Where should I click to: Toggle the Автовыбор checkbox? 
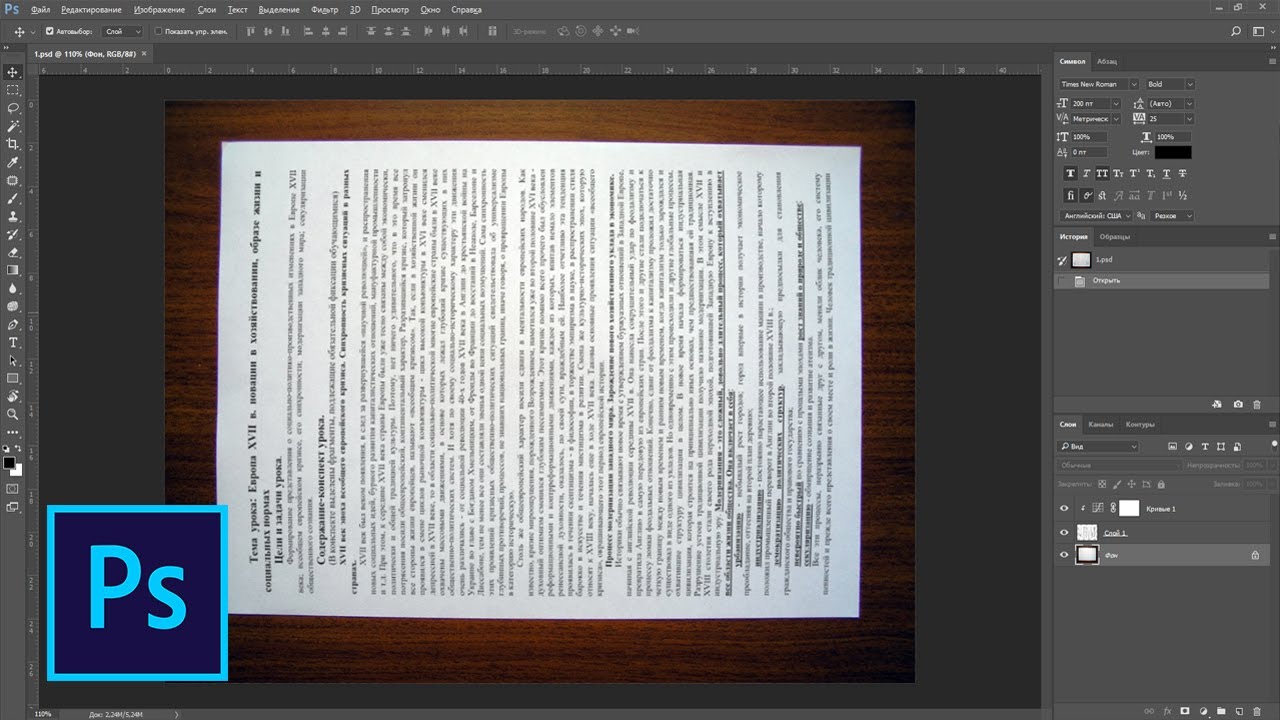(50, 32)
